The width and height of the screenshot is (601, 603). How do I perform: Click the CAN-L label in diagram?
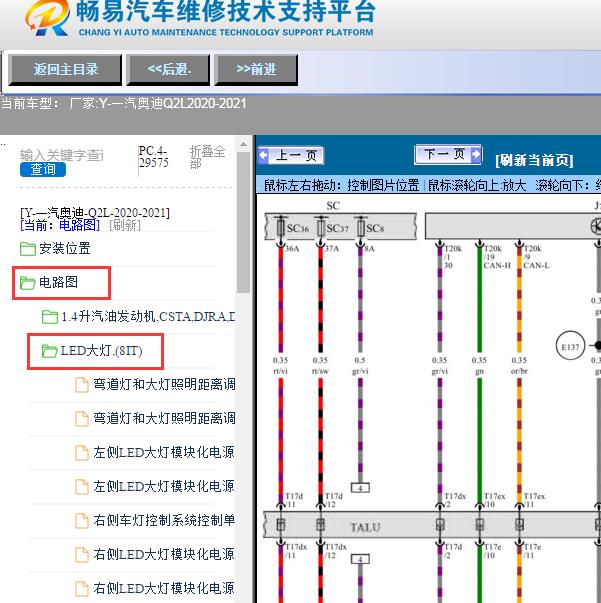click(536, 265)
